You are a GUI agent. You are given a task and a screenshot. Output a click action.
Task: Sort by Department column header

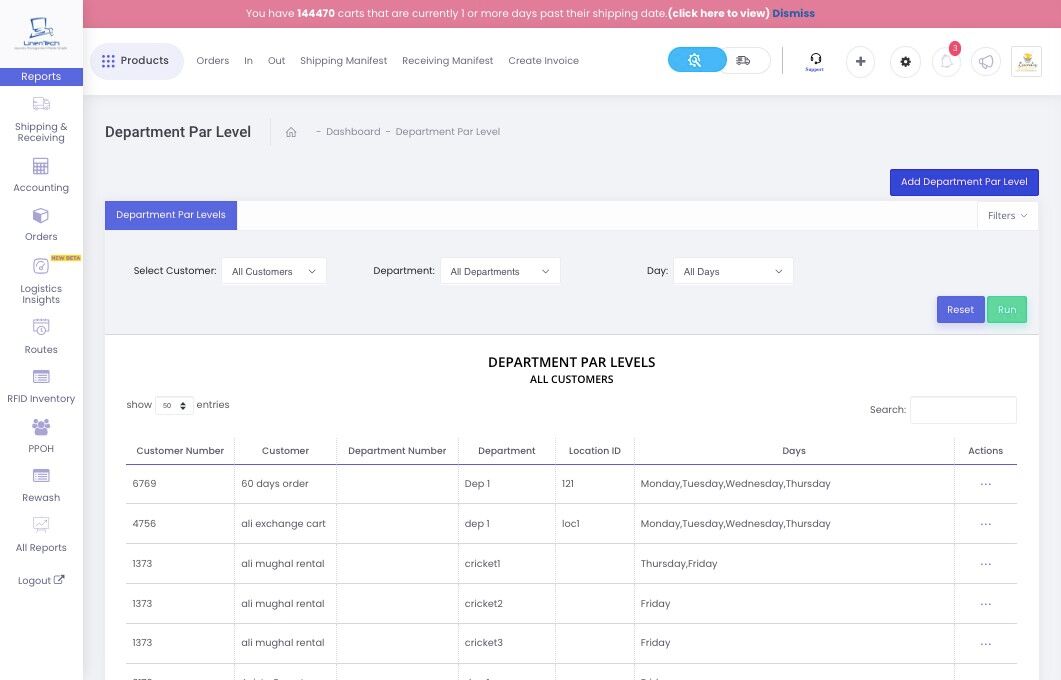(506, 451)
